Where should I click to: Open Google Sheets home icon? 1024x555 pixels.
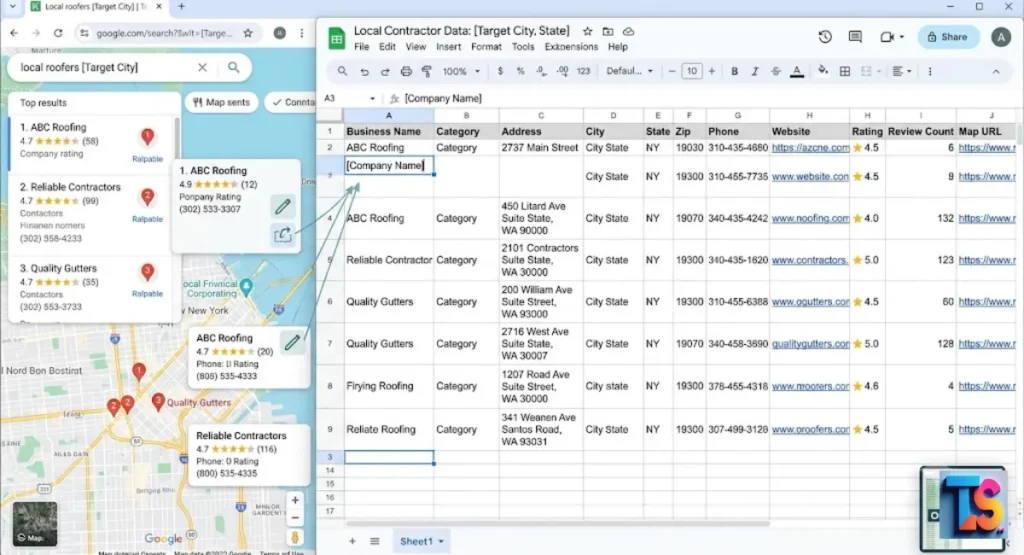[x=336, y=39]
